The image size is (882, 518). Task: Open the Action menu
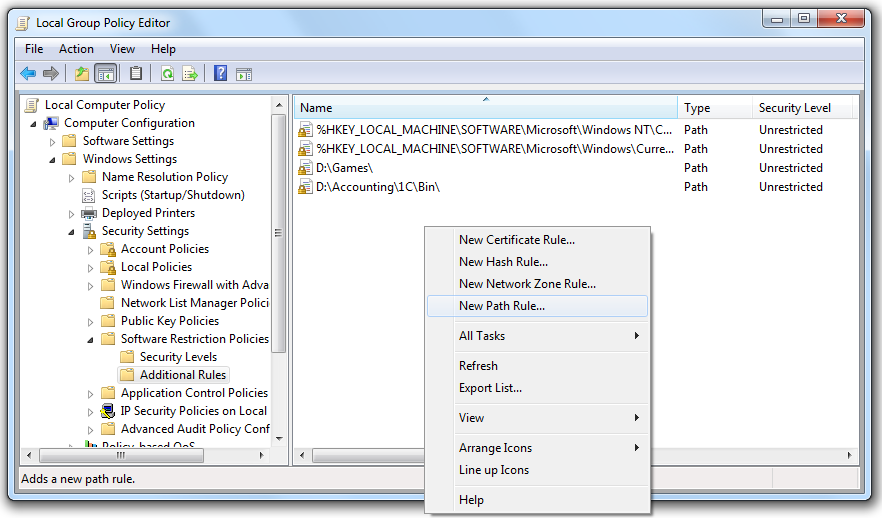(x=76, y=49)
